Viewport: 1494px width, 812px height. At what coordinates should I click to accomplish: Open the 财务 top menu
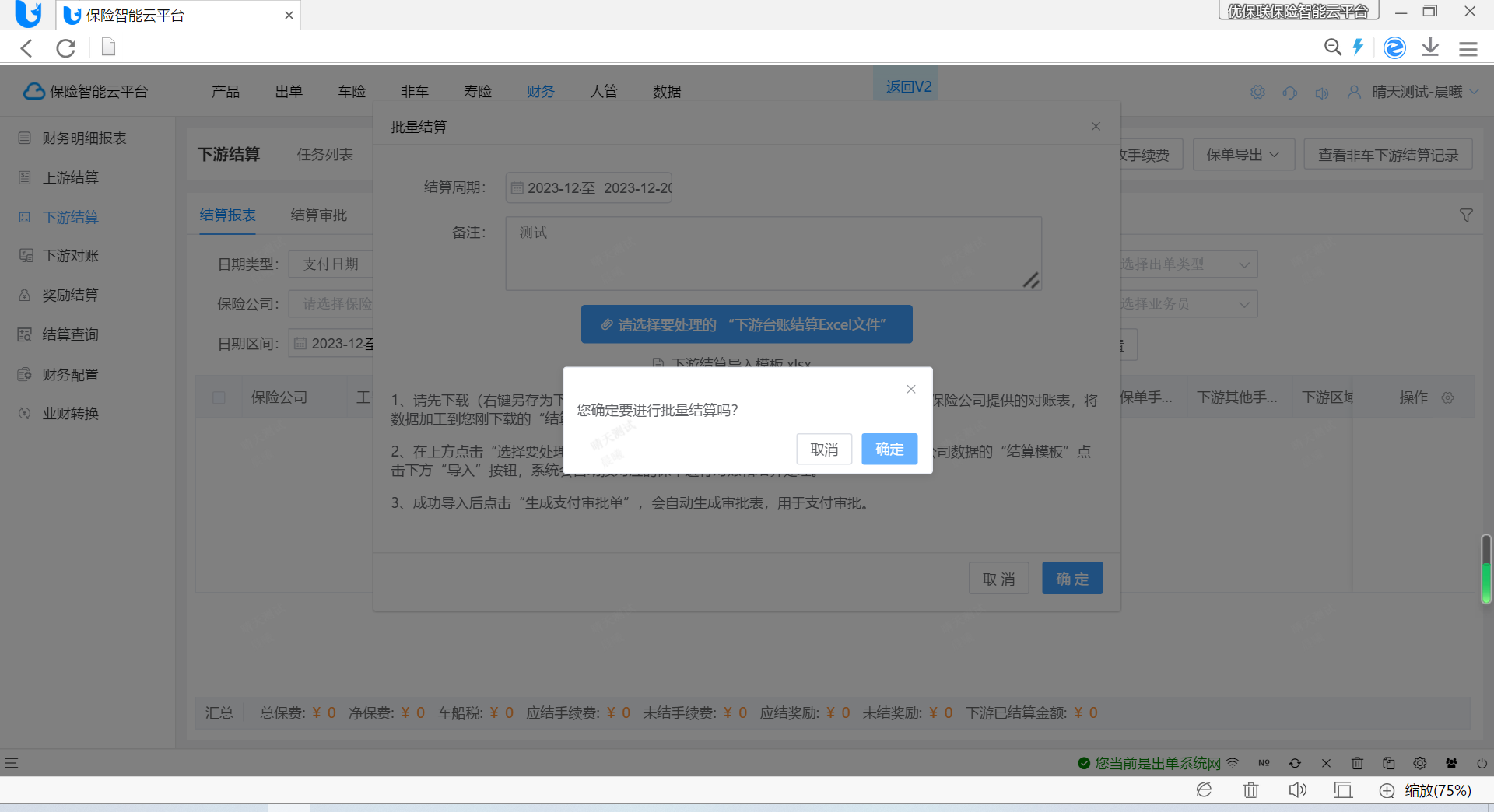tap(541, 92)
